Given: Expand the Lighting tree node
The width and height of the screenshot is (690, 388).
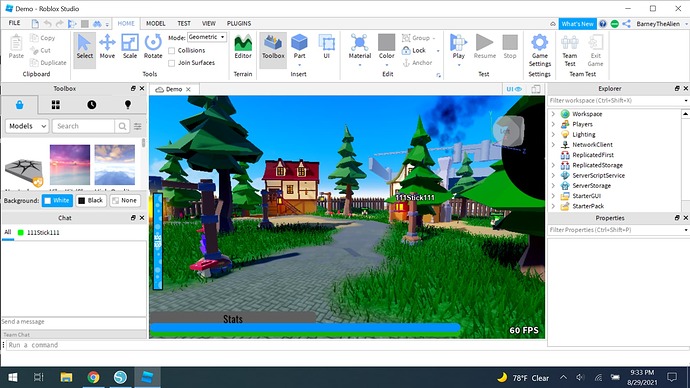Looking at the screenshot, I should pyautogui.click(x=553, y=134).
